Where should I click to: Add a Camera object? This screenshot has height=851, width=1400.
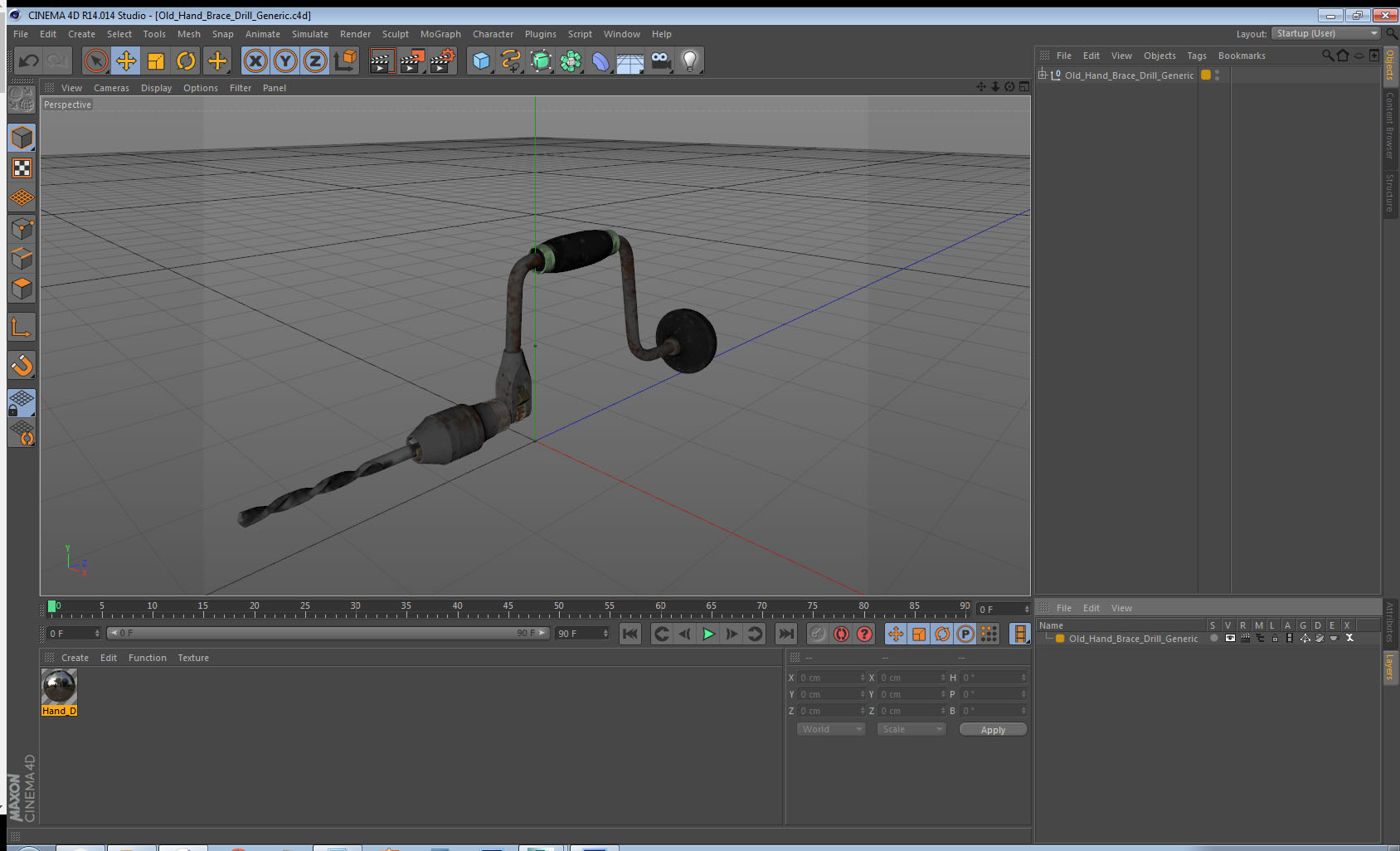660,61
